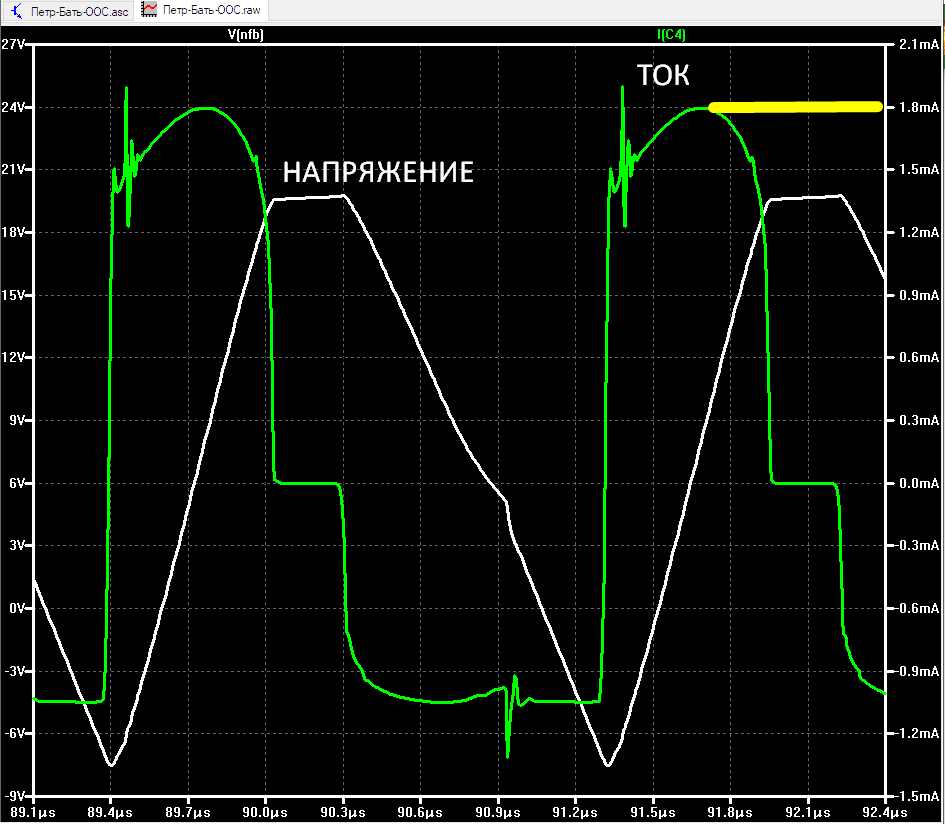The height and width of the screenshot is (824, 945).
Task: Click the 0V left axis label
Action: pyautogui.click(x=16, y=608)
